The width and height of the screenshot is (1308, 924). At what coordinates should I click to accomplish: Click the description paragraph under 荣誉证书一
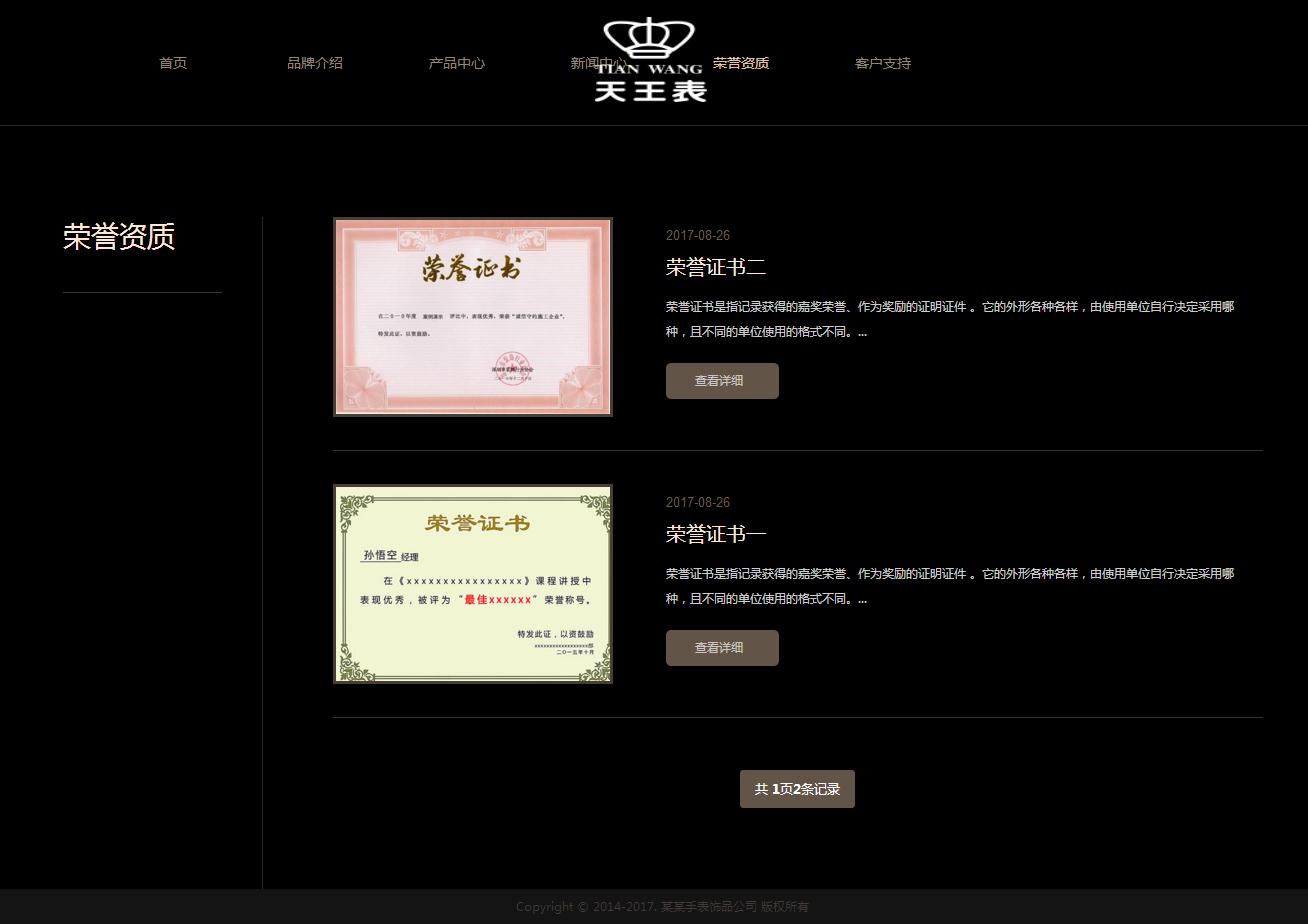click(x=949, y=586)
